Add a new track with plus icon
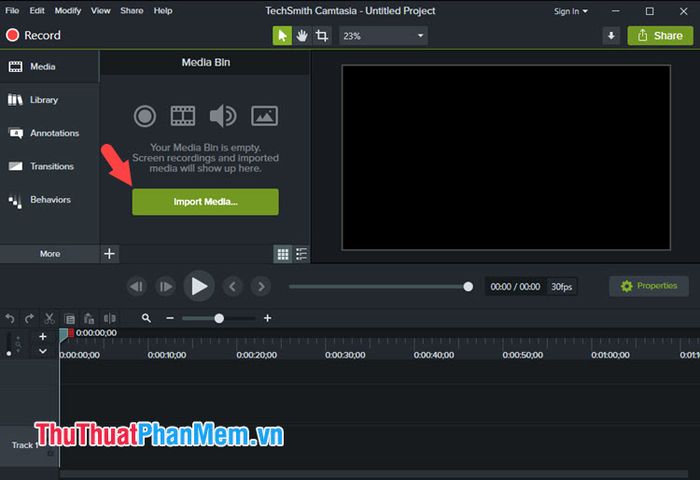 click(42, 337)
